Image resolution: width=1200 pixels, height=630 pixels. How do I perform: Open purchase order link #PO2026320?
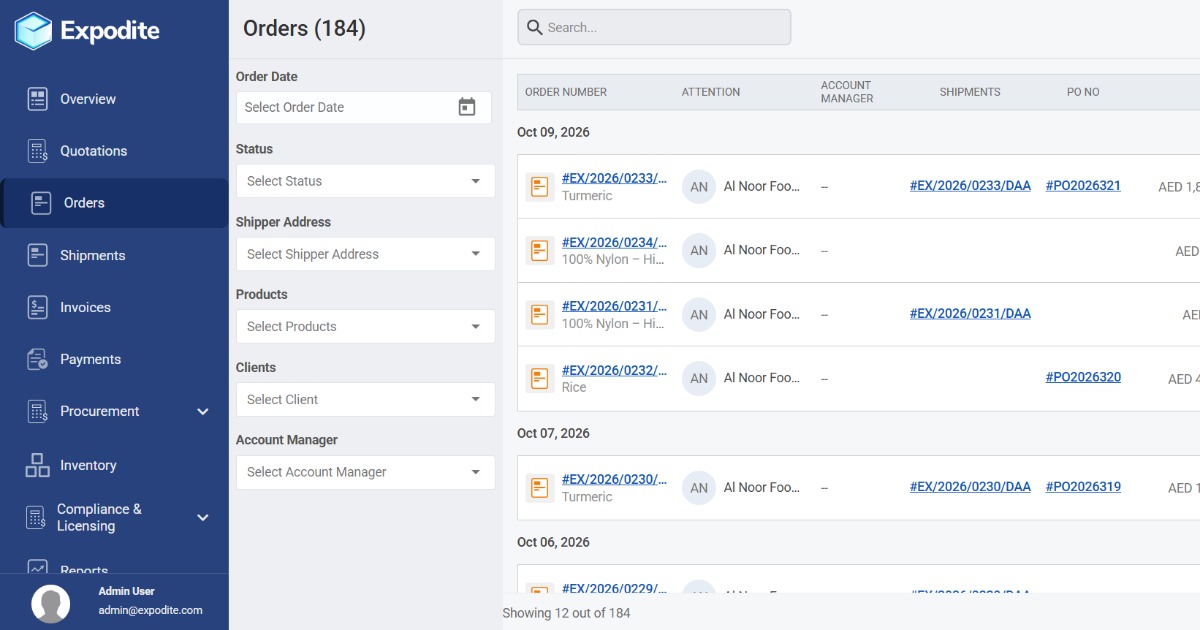click(1083, 378)
